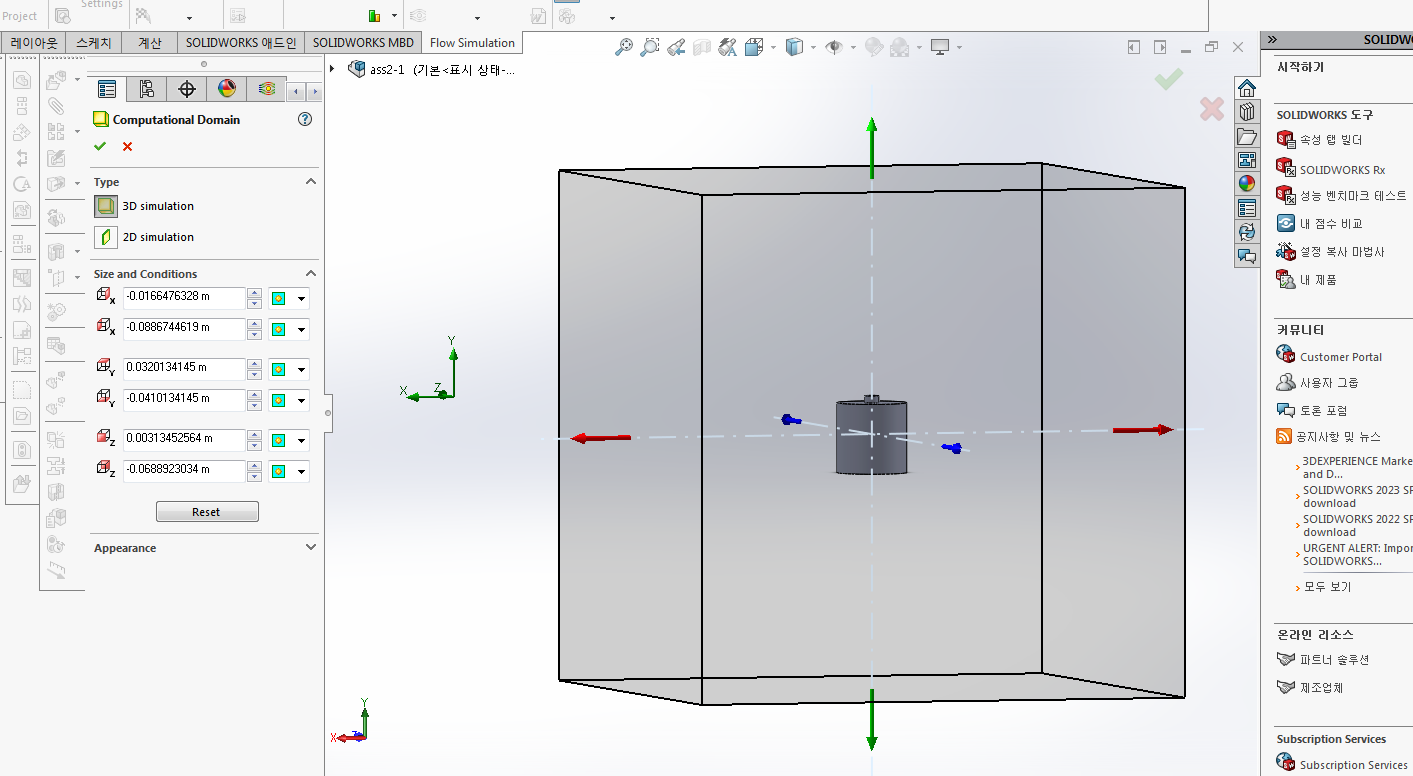Screen dimensions: 1413x776
Task: Select 2D simulation type
Action: click(105, 237)
